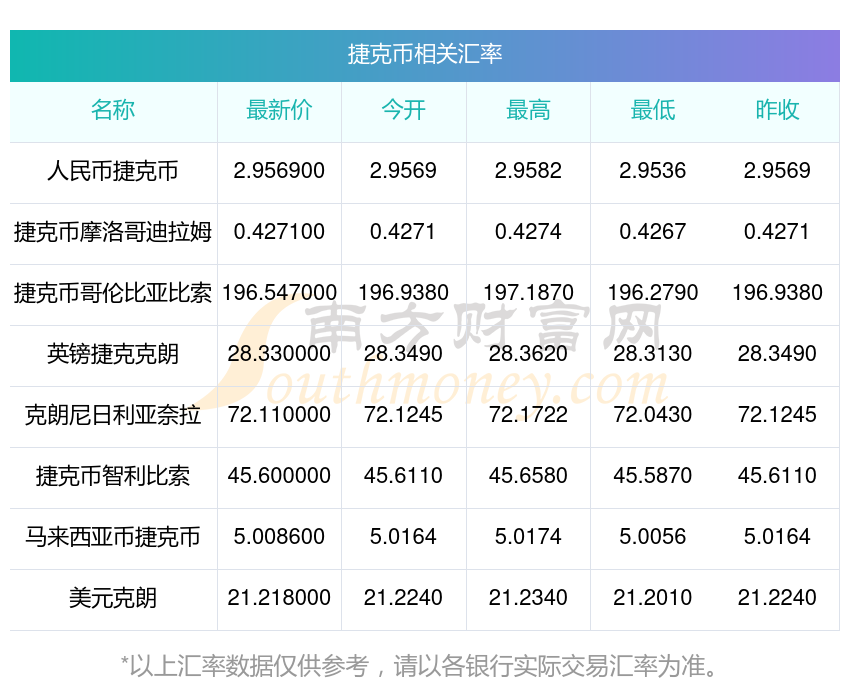Click the 克朗尼日利亚奈拉 row name

113,415
